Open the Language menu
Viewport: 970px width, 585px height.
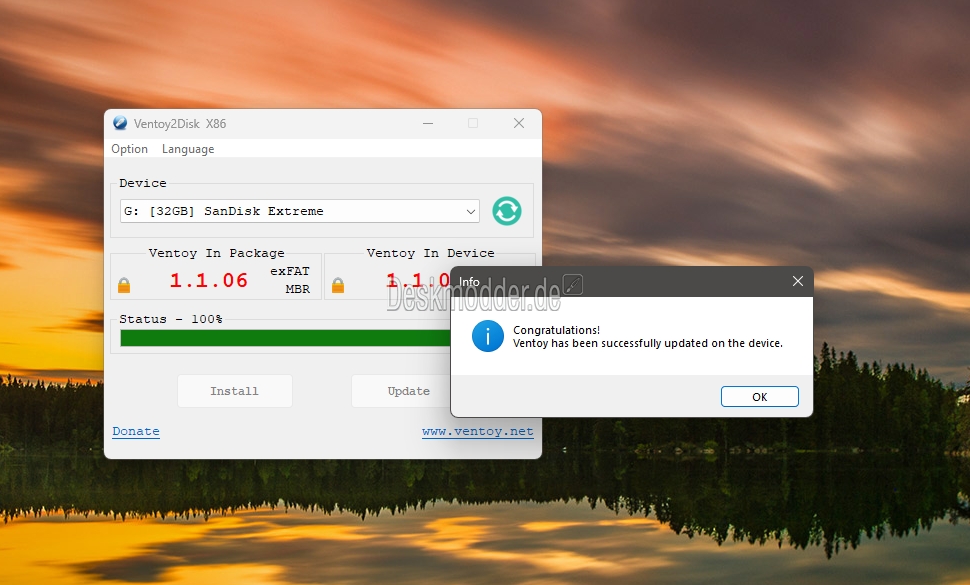click(188, 149)
